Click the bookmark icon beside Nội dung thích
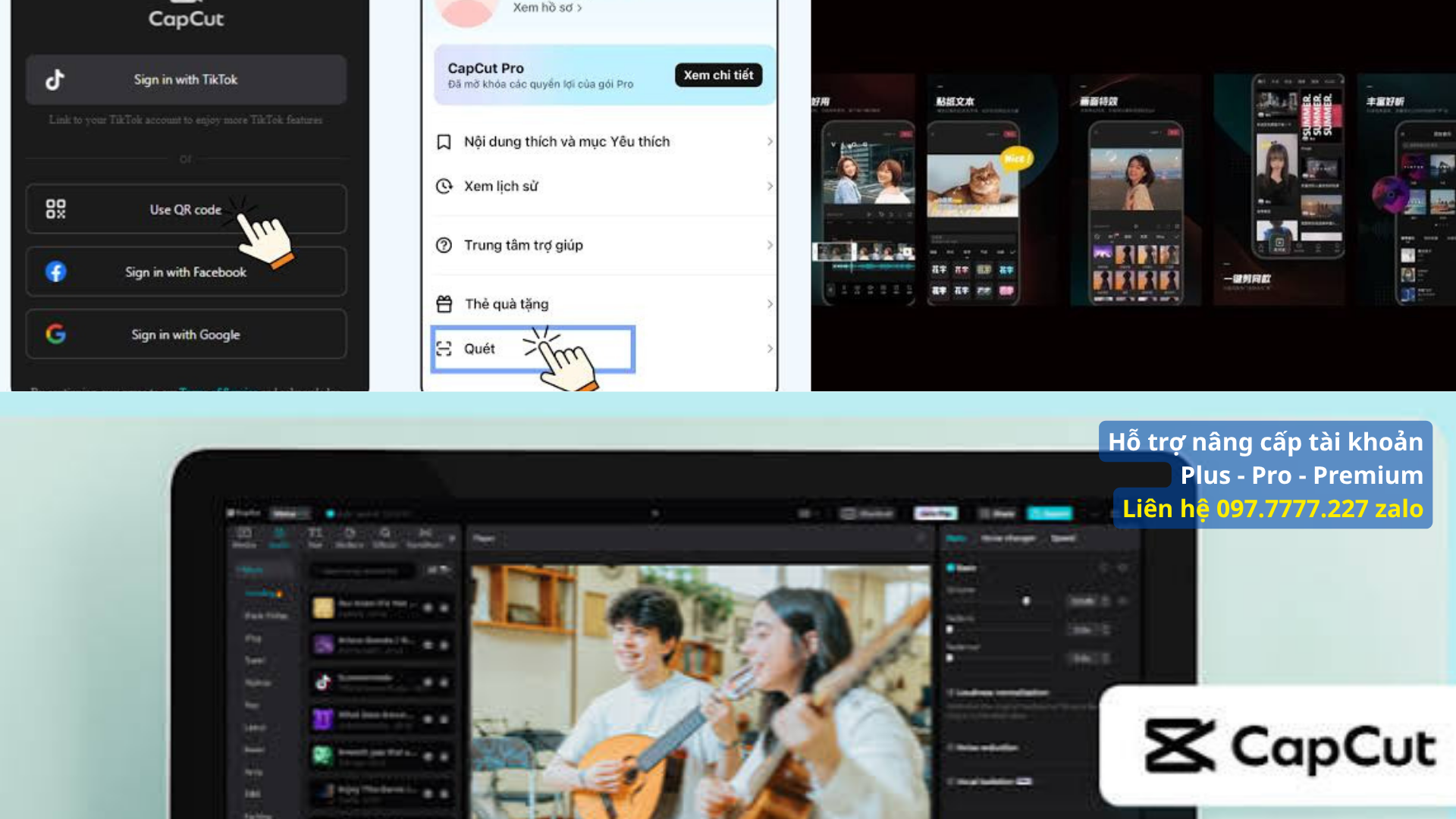The width and height of the screenshot is (1456, 819). coord(444,142)
